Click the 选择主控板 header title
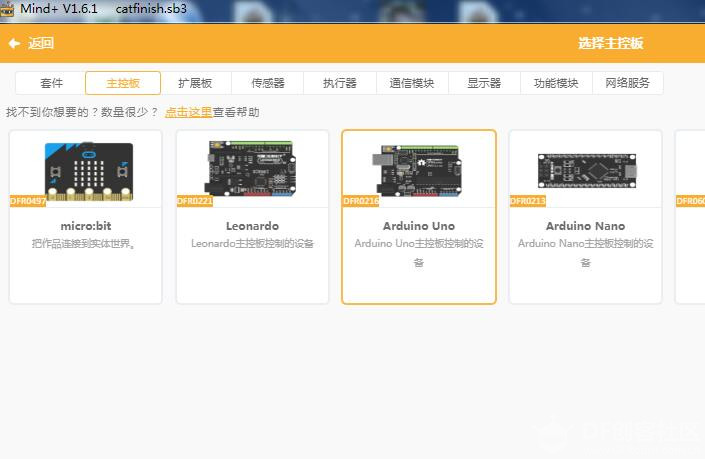This screenshot has height=459, width=705. (611, 43)
